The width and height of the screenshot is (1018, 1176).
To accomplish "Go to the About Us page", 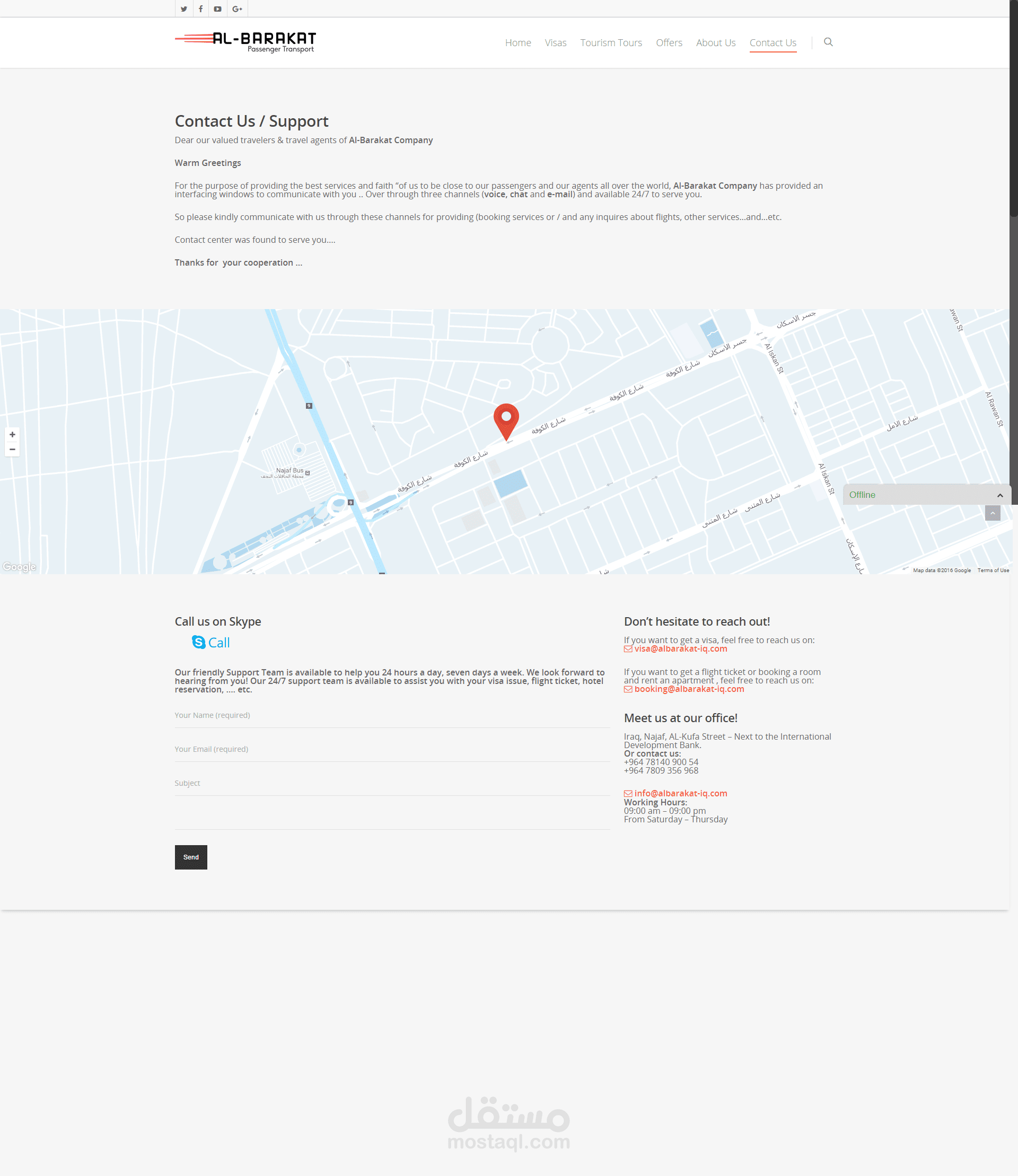I will coord(715,42).
